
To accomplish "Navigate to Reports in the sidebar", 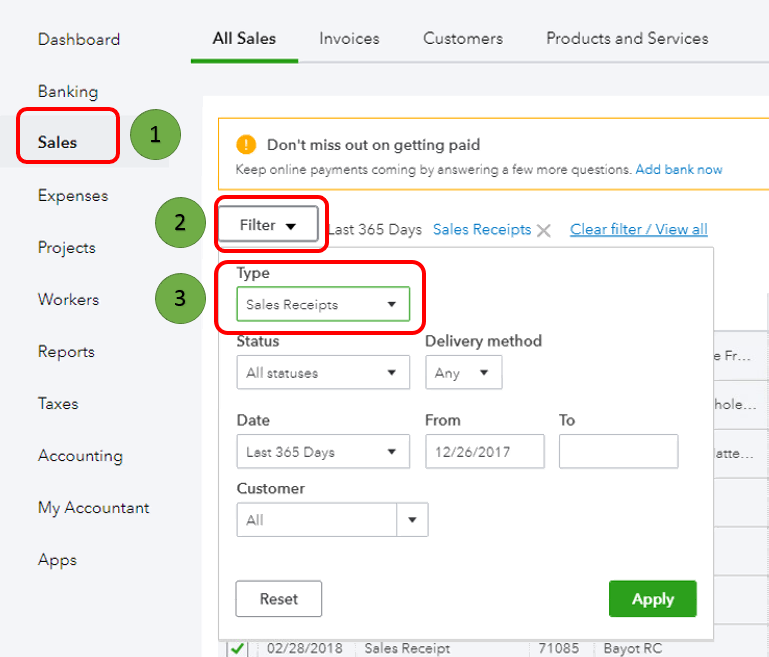I will click(66, 352).
